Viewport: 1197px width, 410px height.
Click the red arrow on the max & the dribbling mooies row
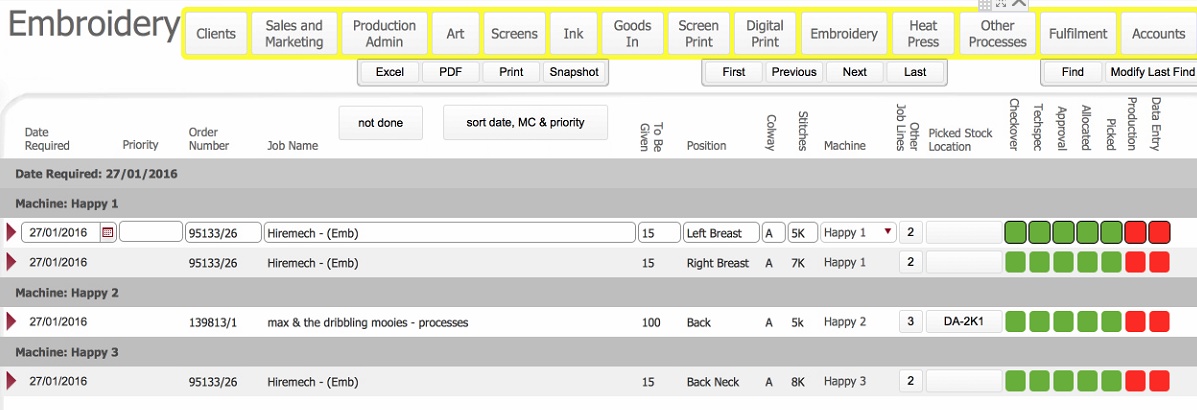pyautogui.click(x=12, y=322)
